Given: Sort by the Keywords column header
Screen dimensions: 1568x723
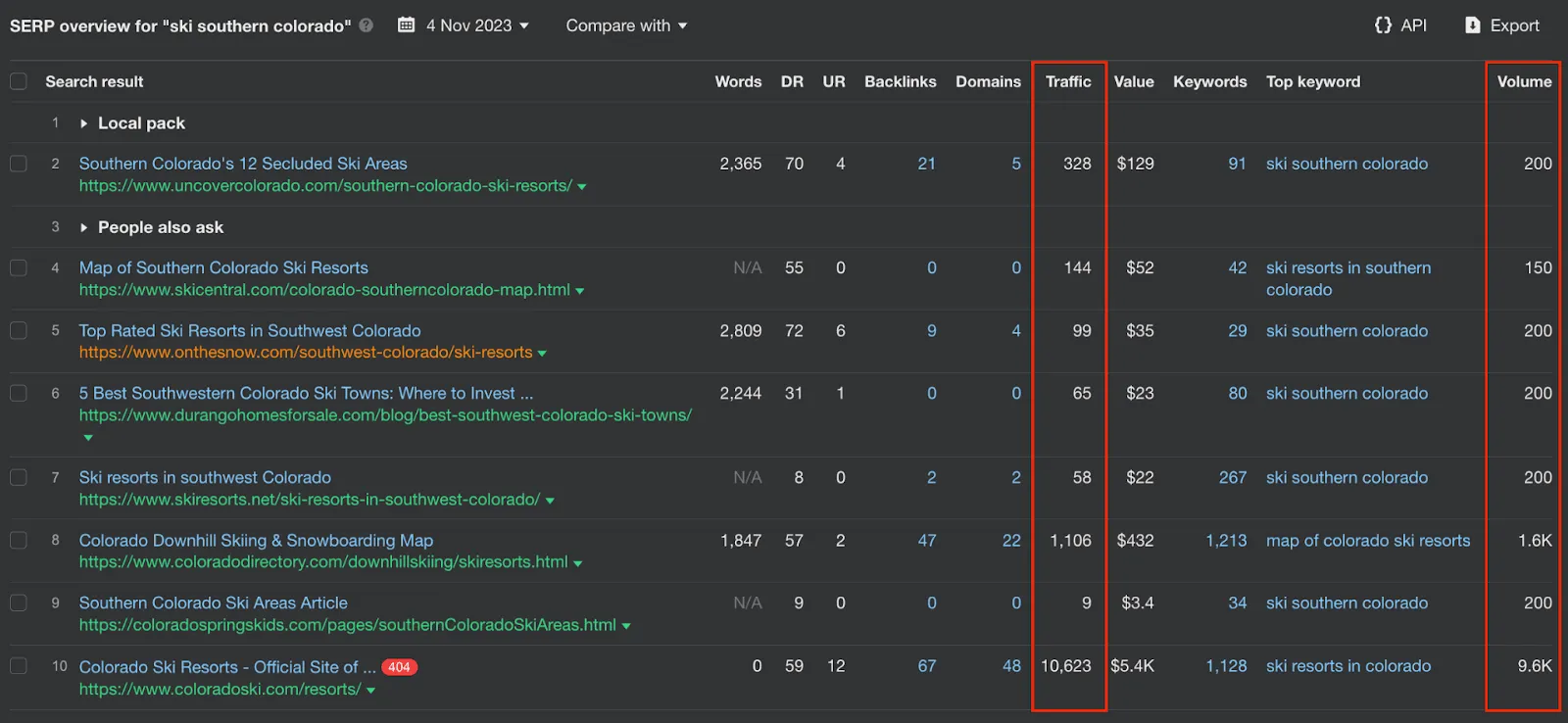Looking at the screenshot, I should tap(1210, 81).
